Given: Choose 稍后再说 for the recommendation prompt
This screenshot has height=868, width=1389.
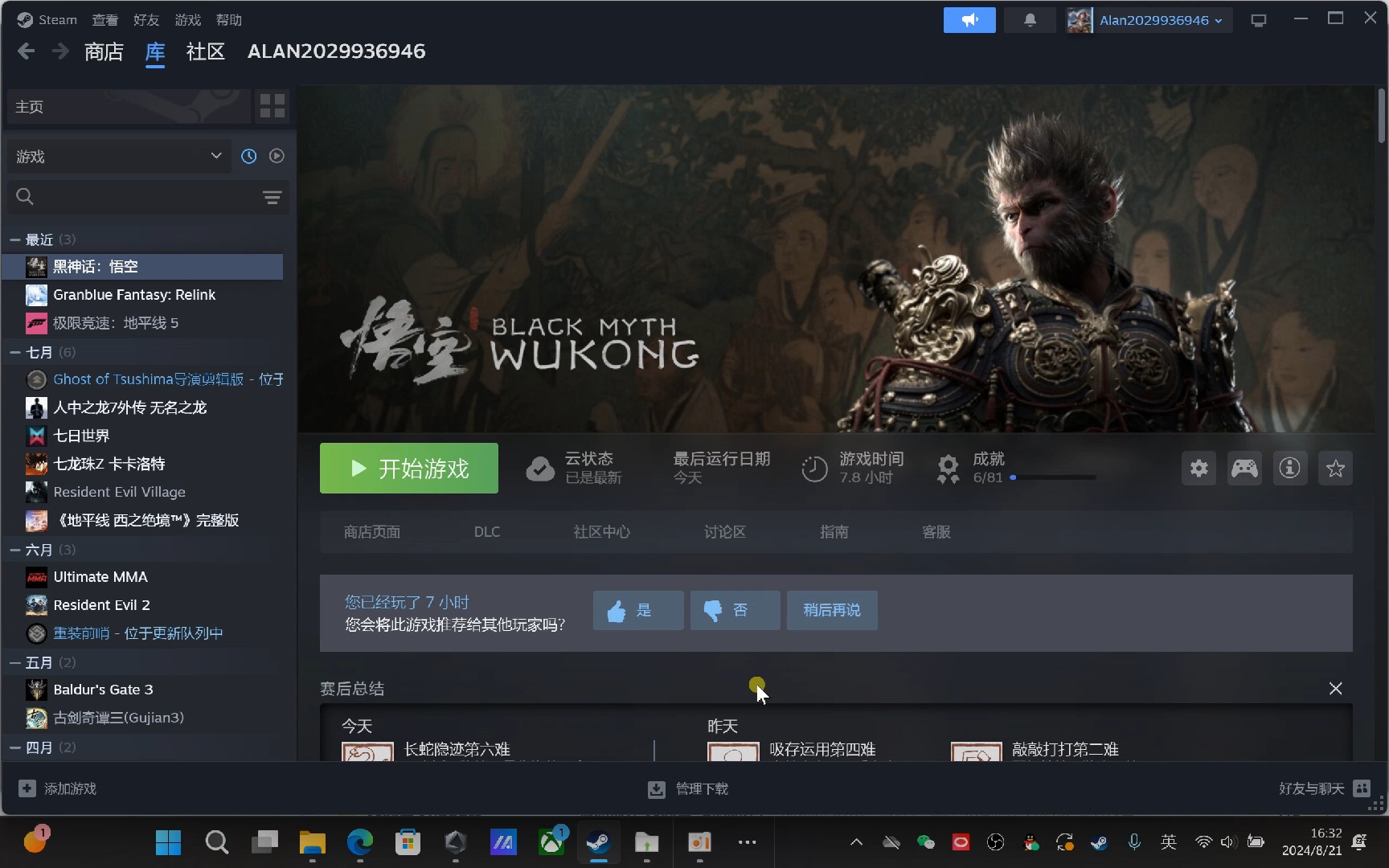Looking at the screenshot, I should tap(832, 610).
